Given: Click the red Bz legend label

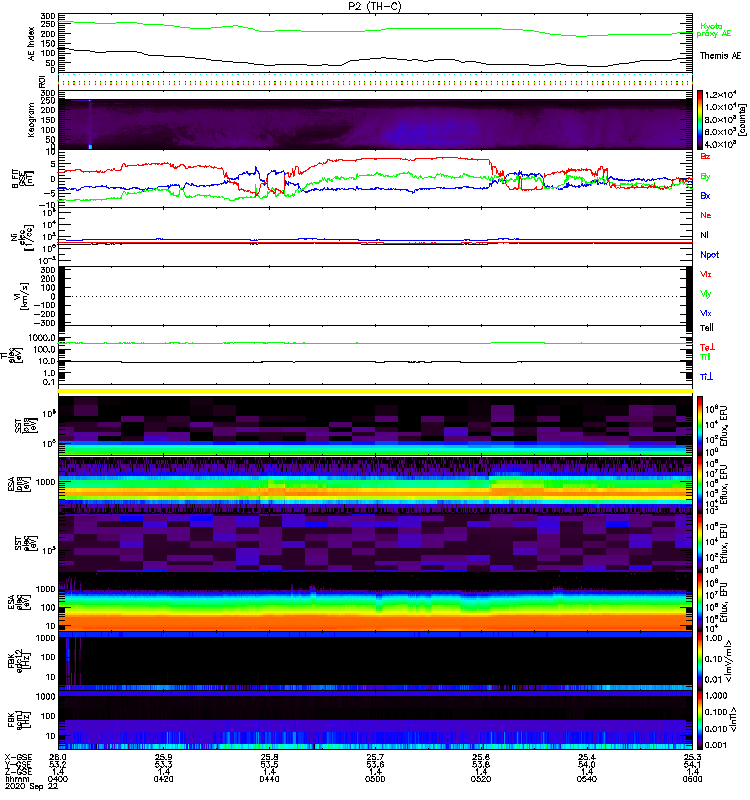Looking at the screenshot, I should coord(705,156).
